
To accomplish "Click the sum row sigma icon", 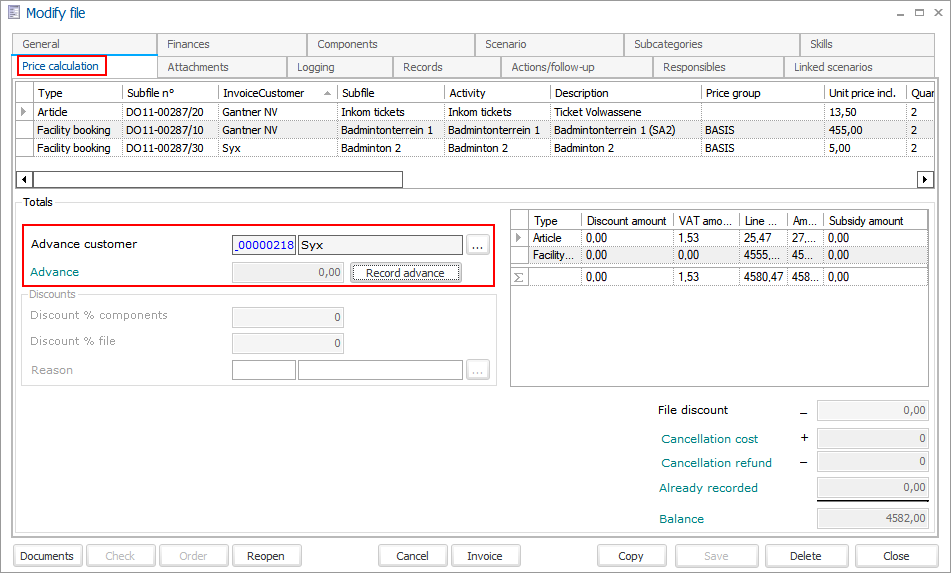I will pos(518,277).
